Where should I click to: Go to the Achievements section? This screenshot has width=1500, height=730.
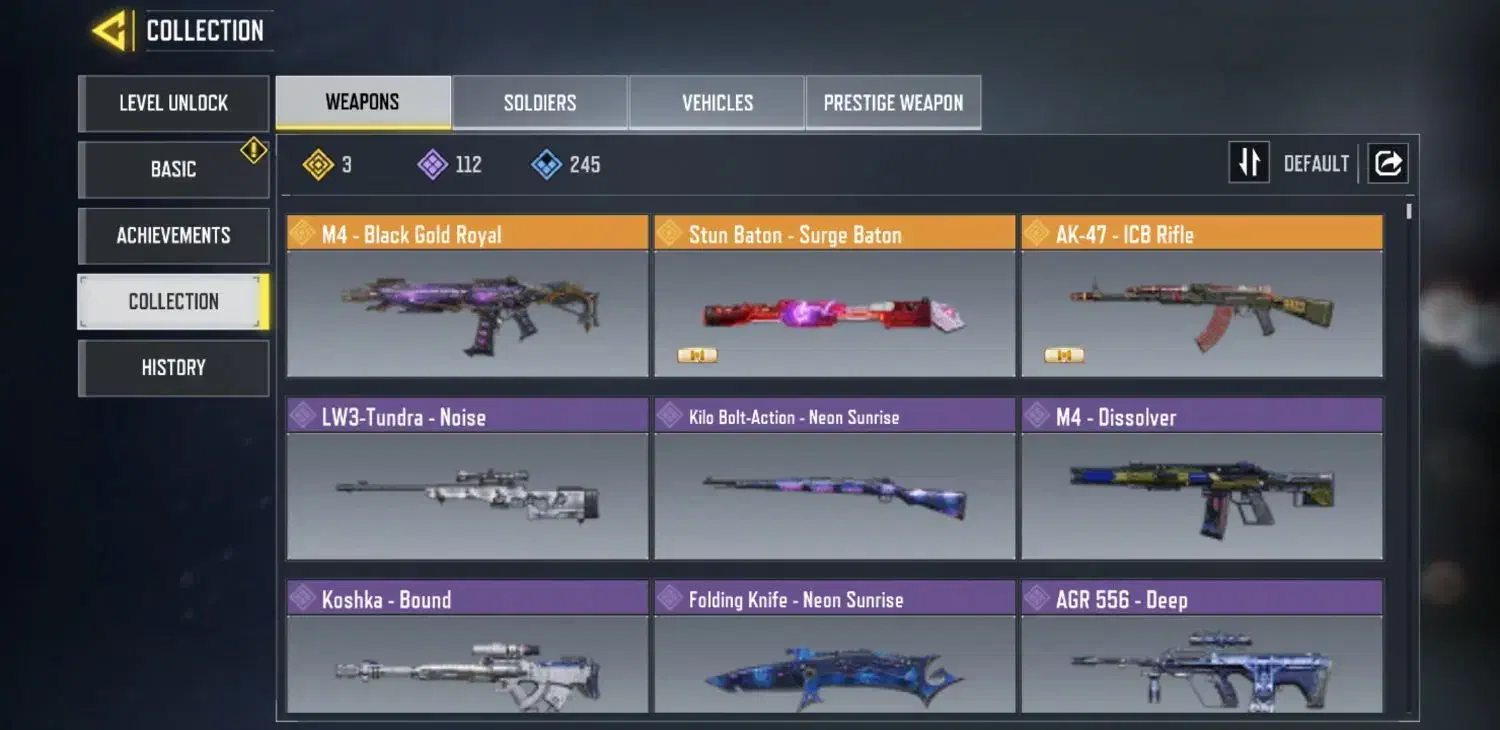pos(174,236)
